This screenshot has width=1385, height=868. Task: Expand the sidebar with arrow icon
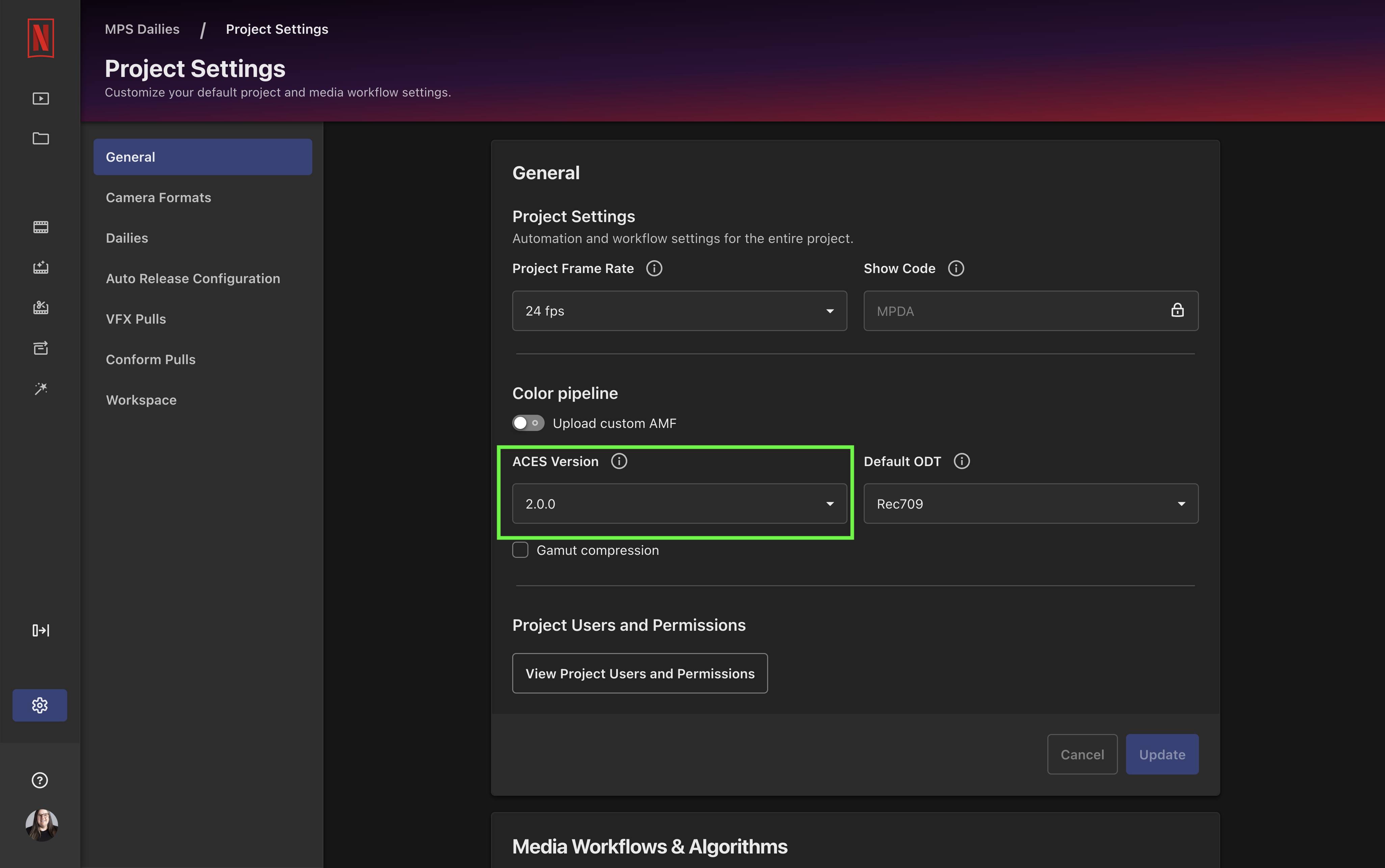point(40,630)
